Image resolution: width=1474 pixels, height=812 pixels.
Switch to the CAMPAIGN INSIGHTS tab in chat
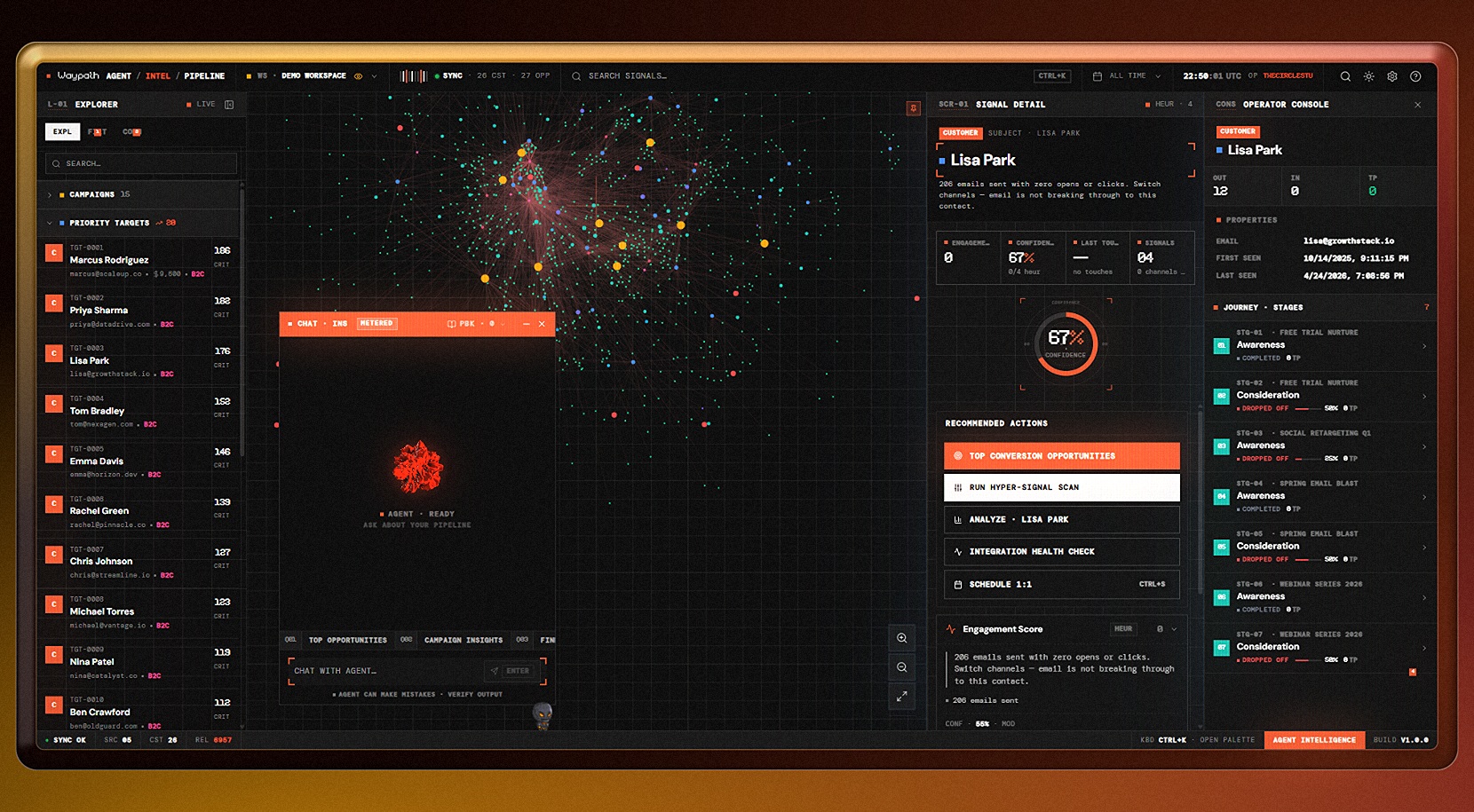pyautogui.click(x=464, y=640)
